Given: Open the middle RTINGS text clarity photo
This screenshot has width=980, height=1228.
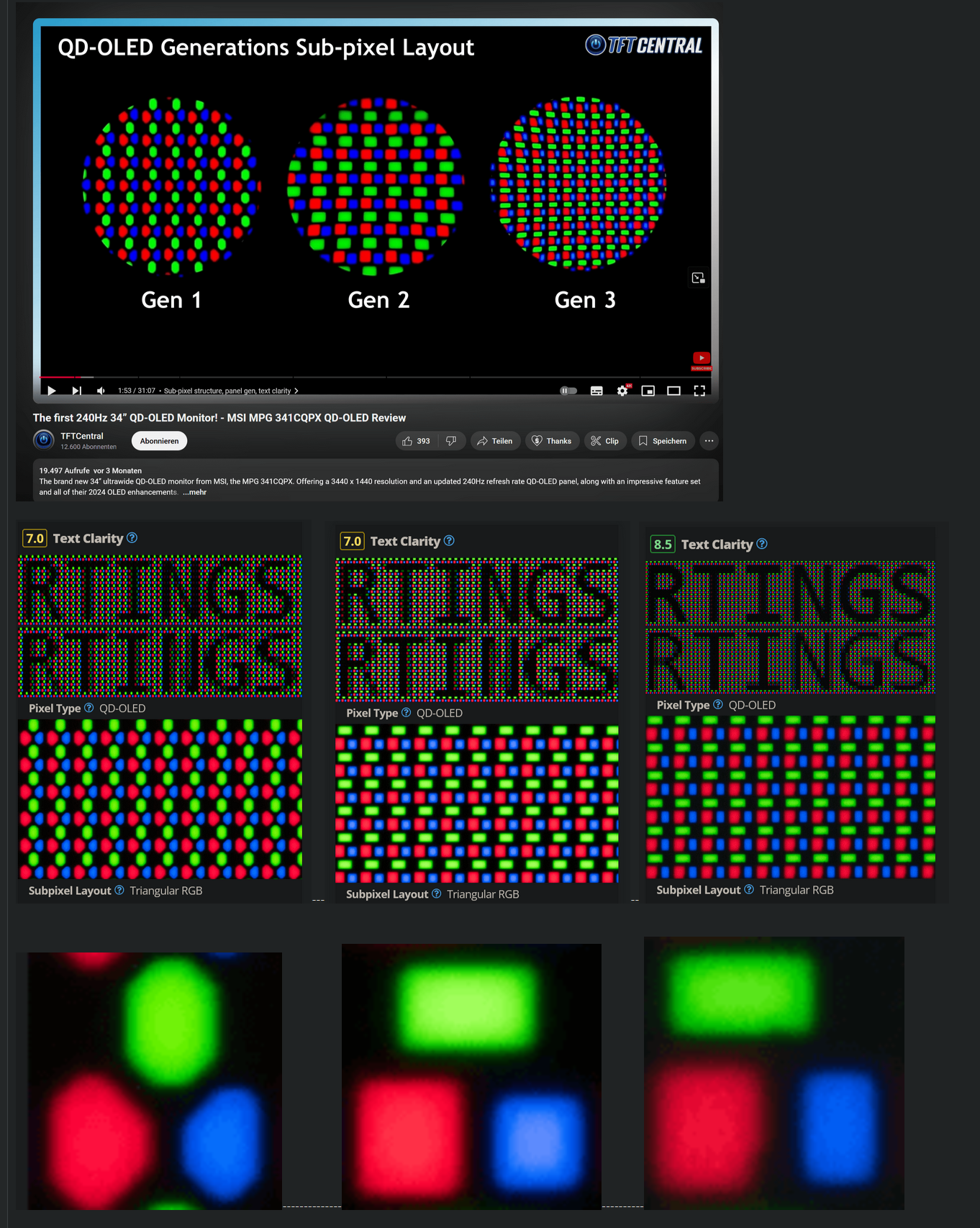Looking at the screenshot, I should [476, 629].
